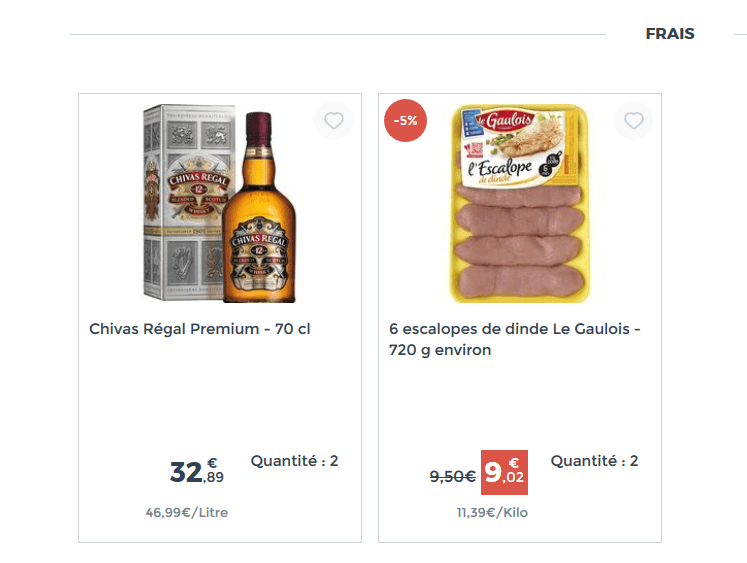The width and height of the screenshot is (747, 563).
Task: Click the divider line beside FRAIS
Action: 338,35
